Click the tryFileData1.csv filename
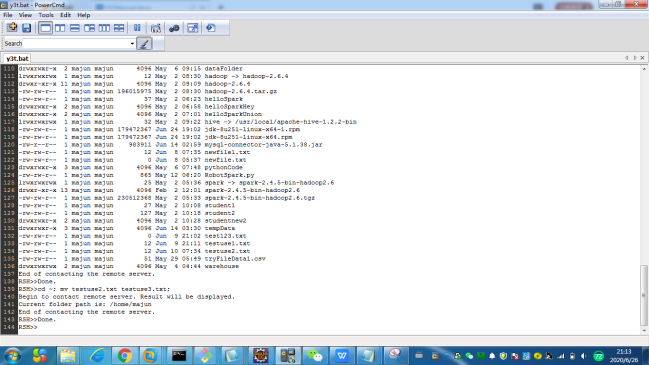 pyautogui.click(x=235, y=259)
